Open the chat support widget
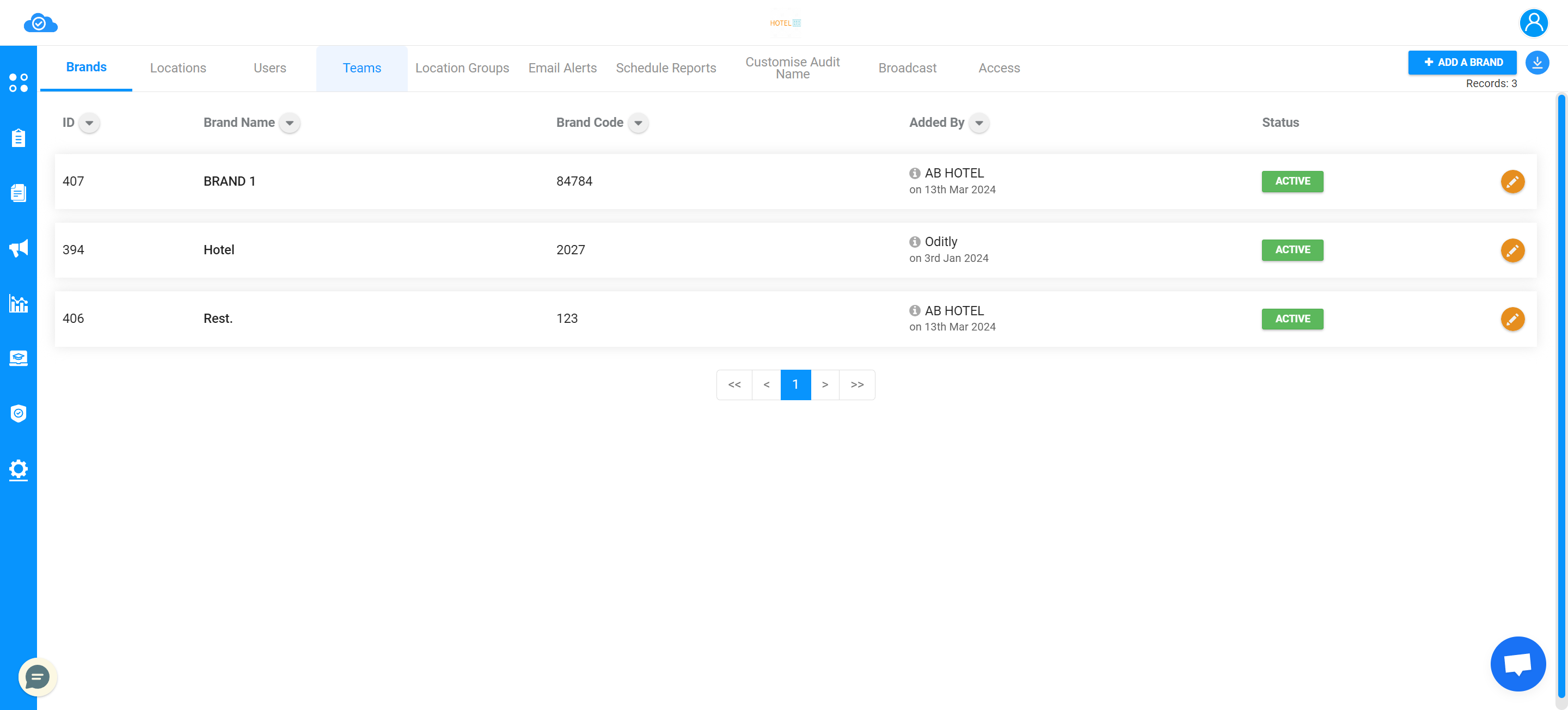This screenshot has height=710, width=1568. (37, 677)
